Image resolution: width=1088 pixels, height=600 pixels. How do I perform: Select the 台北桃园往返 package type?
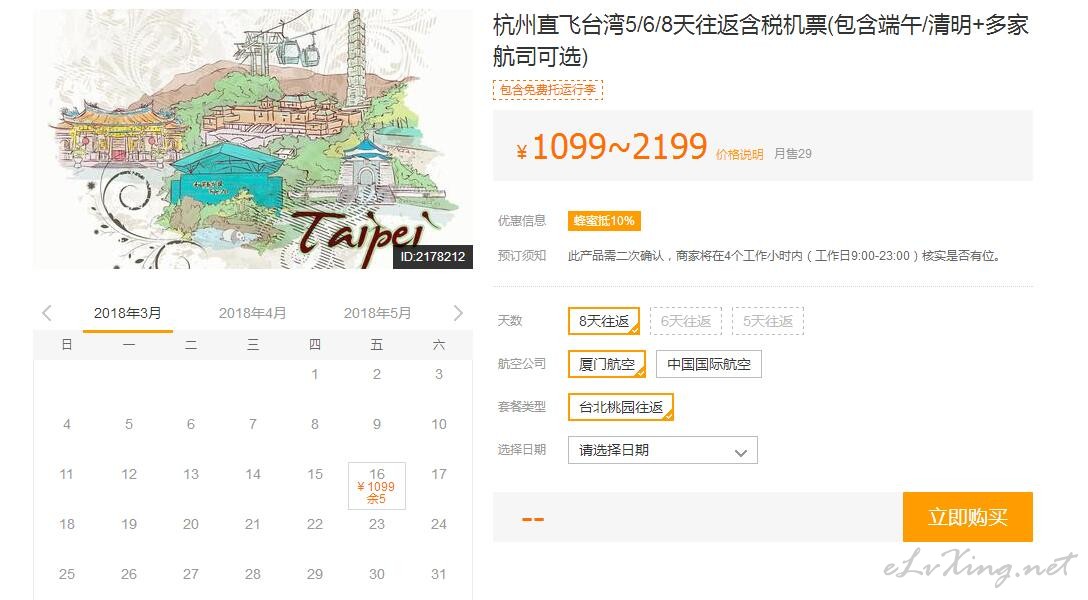click(x=621, y=407)
